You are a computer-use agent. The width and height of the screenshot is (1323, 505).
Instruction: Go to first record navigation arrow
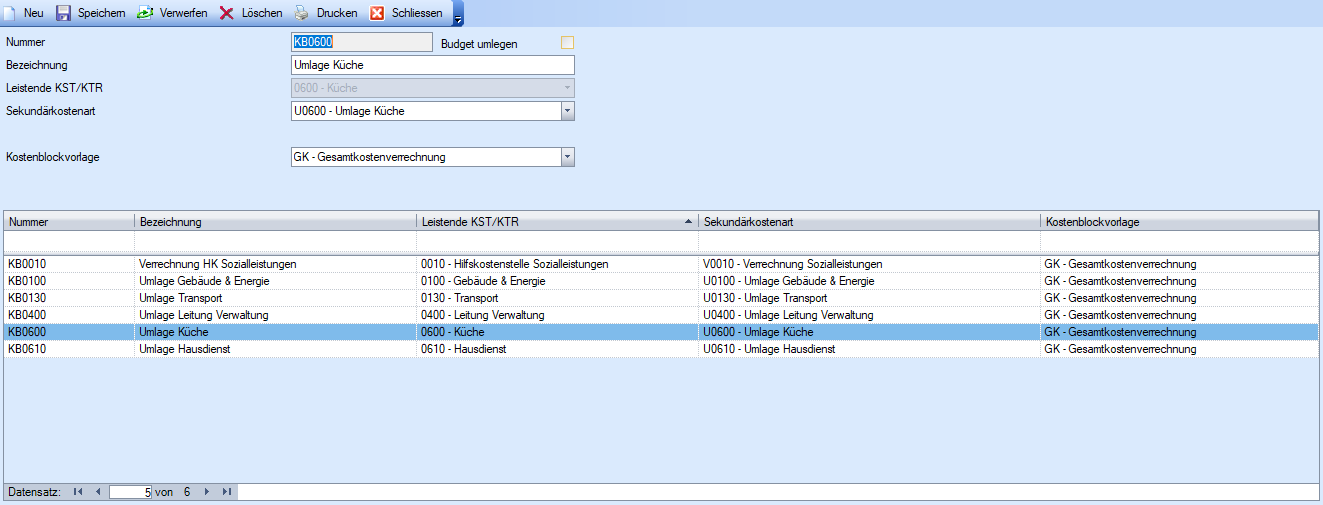tap(78, 492)
